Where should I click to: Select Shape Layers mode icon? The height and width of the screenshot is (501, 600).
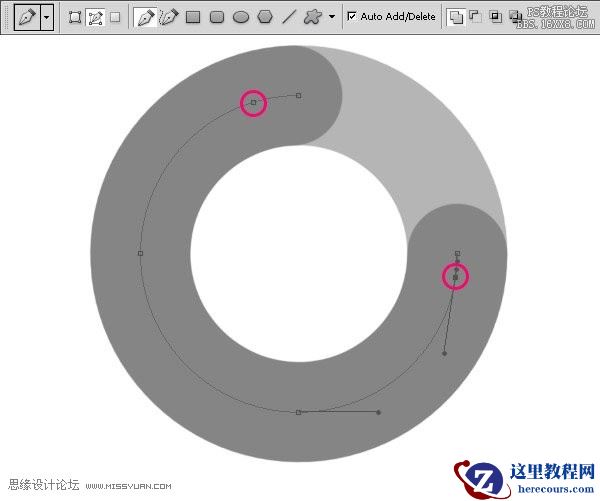[75, 17]
